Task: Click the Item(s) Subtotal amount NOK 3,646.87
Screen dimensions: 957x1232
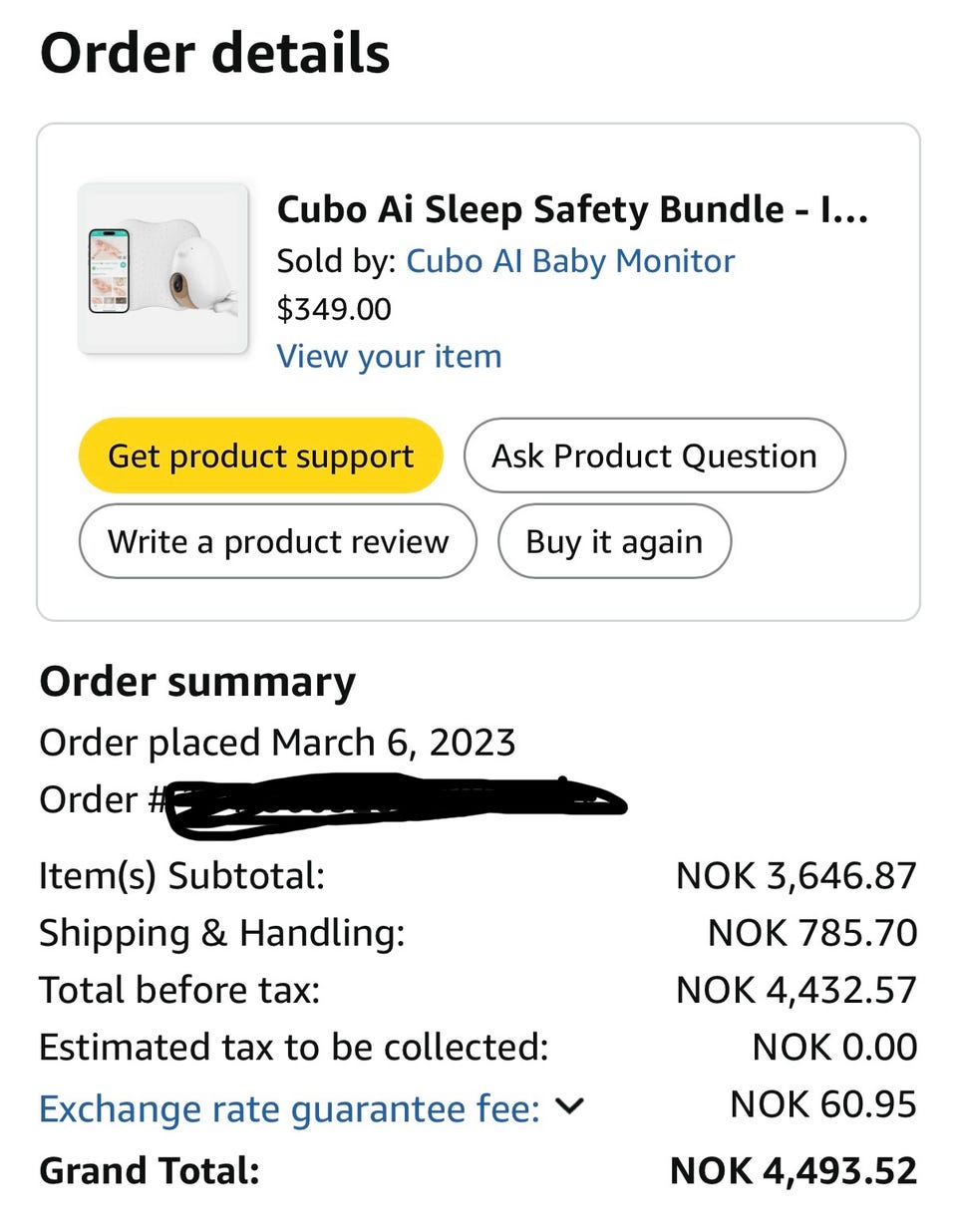Action: coord(796,876)
